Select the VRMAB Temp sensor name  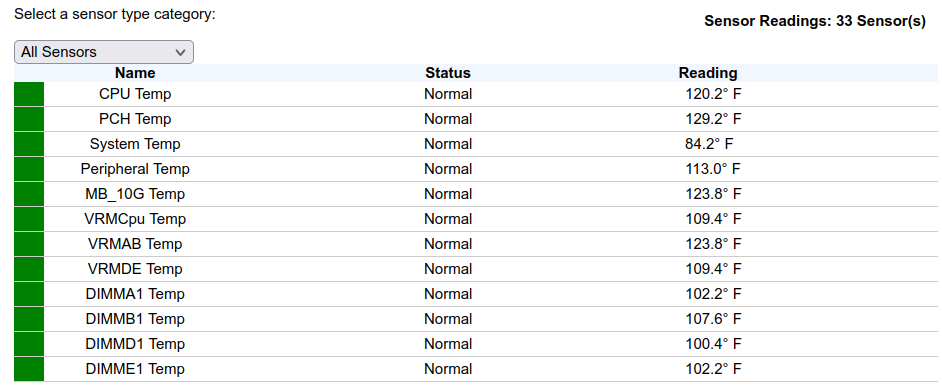135,244
